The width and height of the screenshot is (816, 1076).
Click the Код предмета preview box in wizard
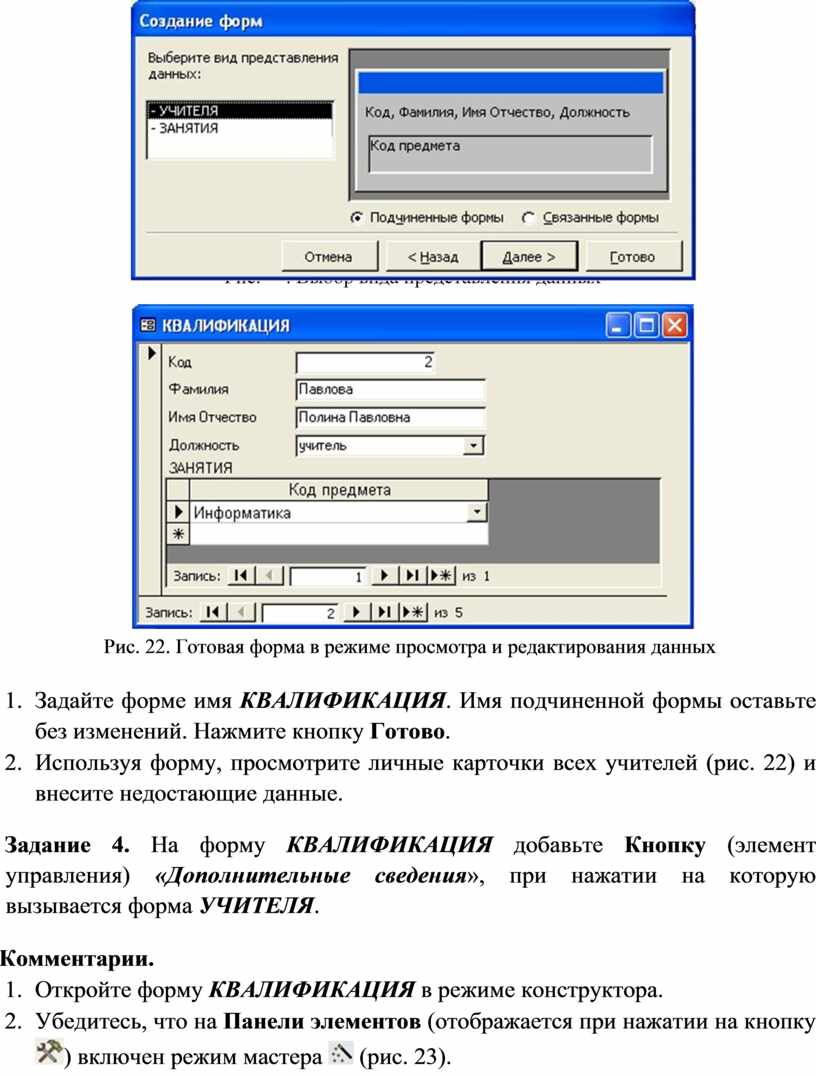[510, 154]
